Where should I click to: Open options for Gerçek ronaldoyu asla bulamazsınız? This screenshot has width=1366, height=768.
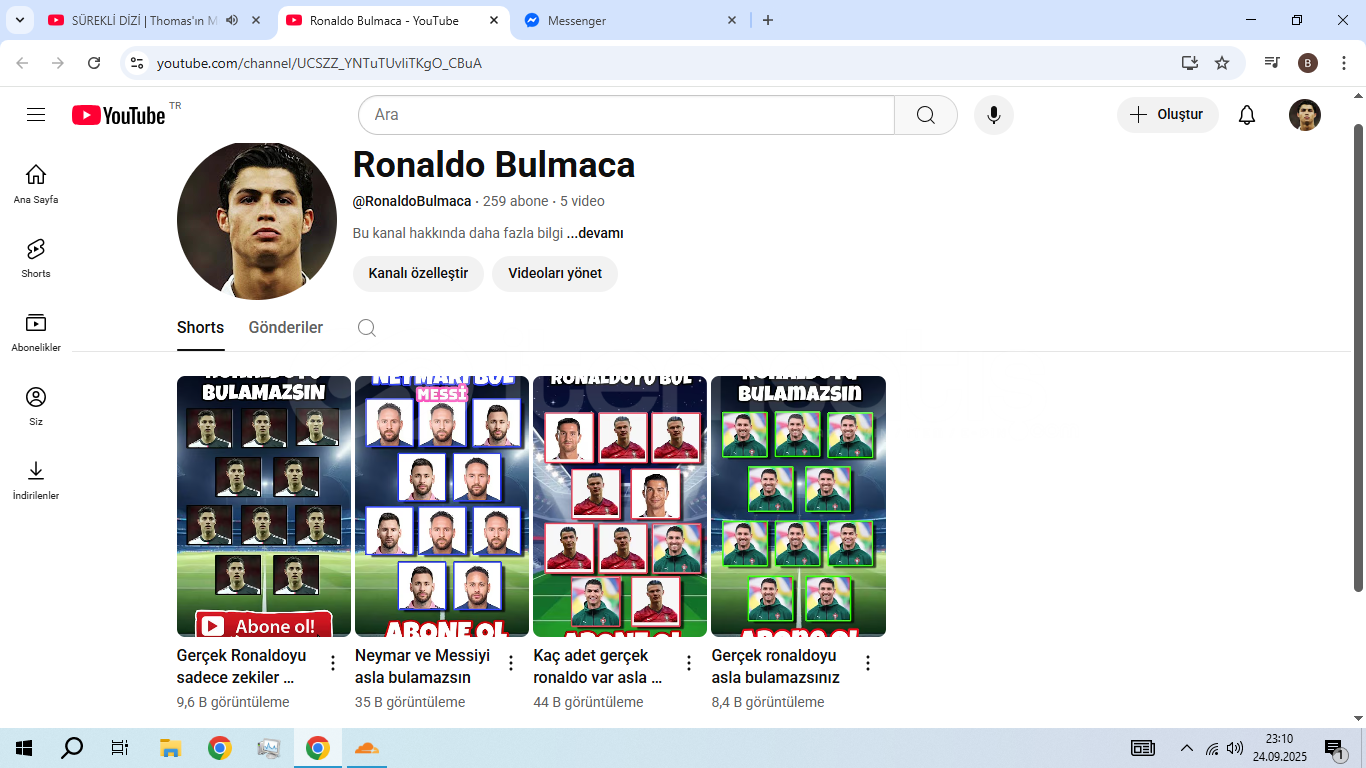coord(868,663)
